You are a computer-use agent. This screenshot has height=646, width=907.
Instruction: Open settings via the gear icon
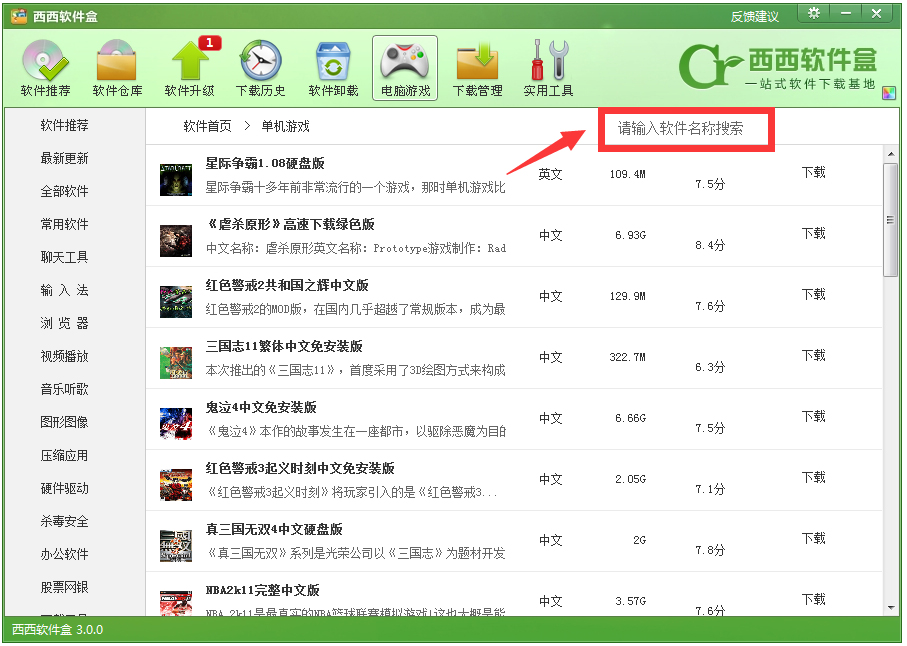(814, 13)
